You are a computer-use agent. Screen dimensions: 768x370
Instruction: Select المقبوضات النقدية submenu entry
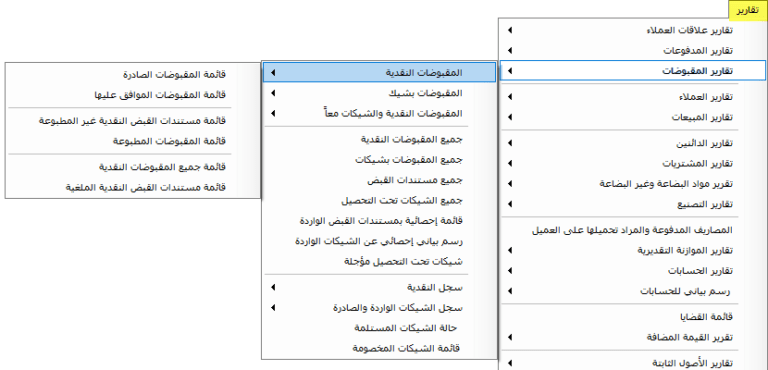click(380, 73)
